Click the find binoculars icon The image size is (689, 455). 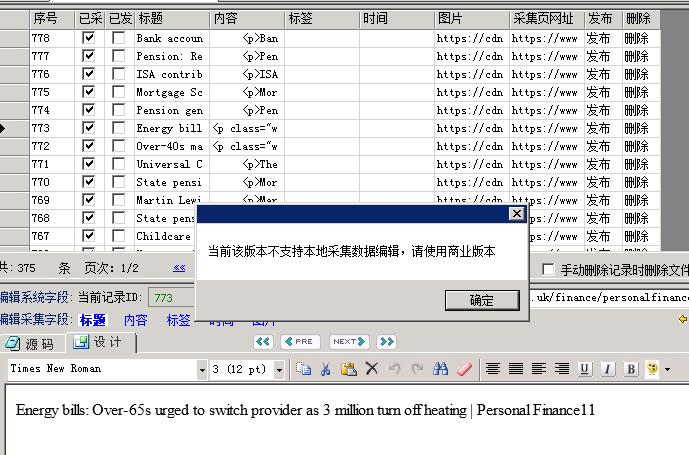440,369
